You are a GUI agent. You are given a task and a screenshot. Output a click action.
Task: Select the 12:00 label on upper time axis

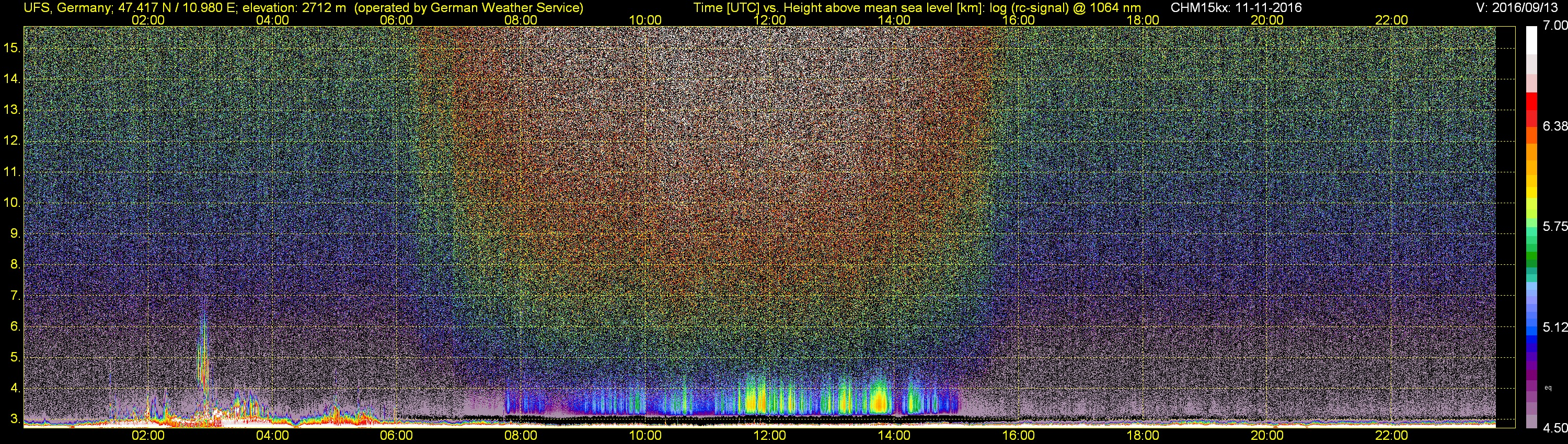(x=769, y=19)
